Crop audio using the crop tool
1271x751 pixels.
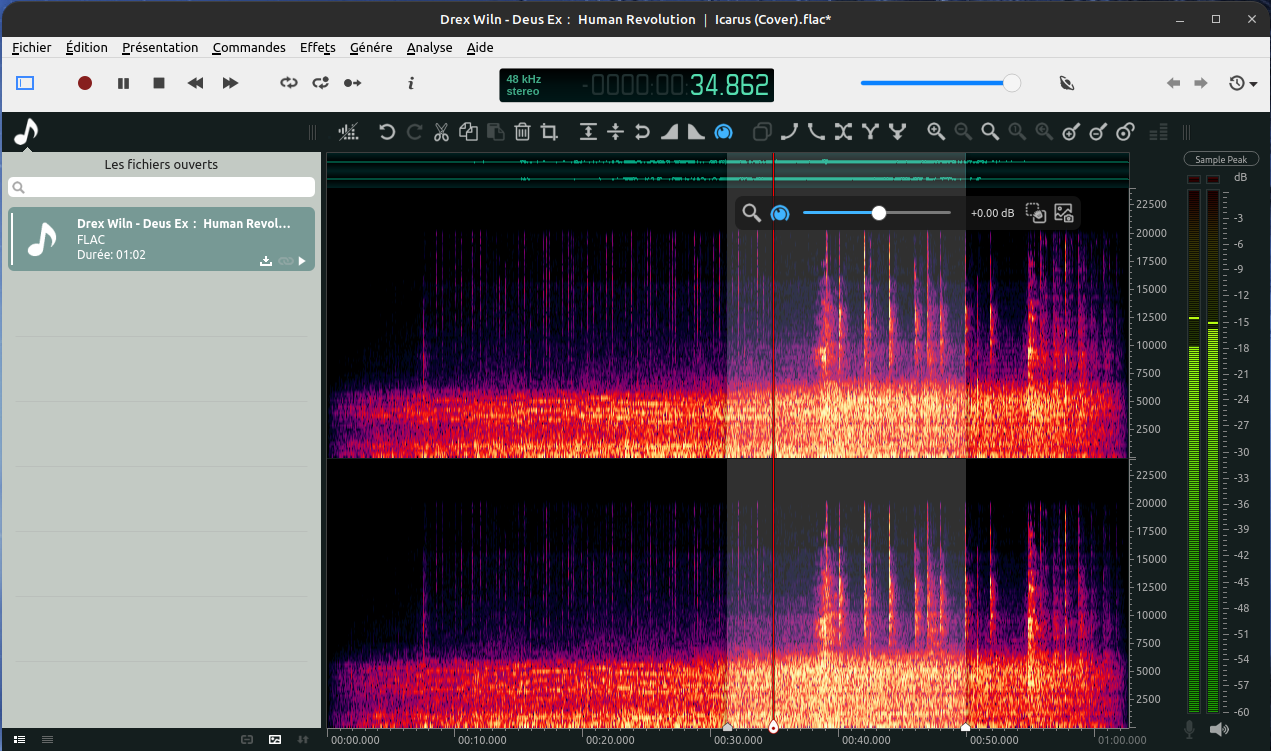tap(549, 132)
